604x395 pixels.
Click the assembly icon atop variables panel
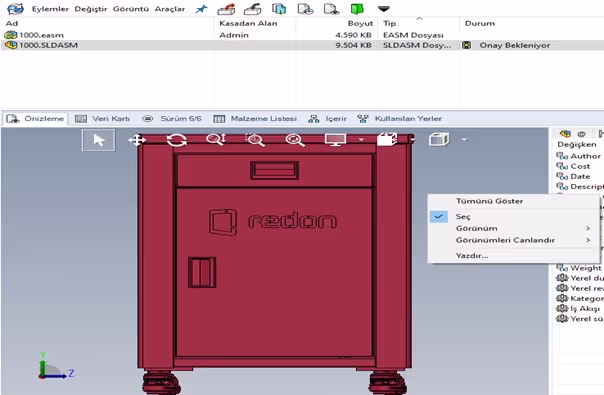pos(565,134)
